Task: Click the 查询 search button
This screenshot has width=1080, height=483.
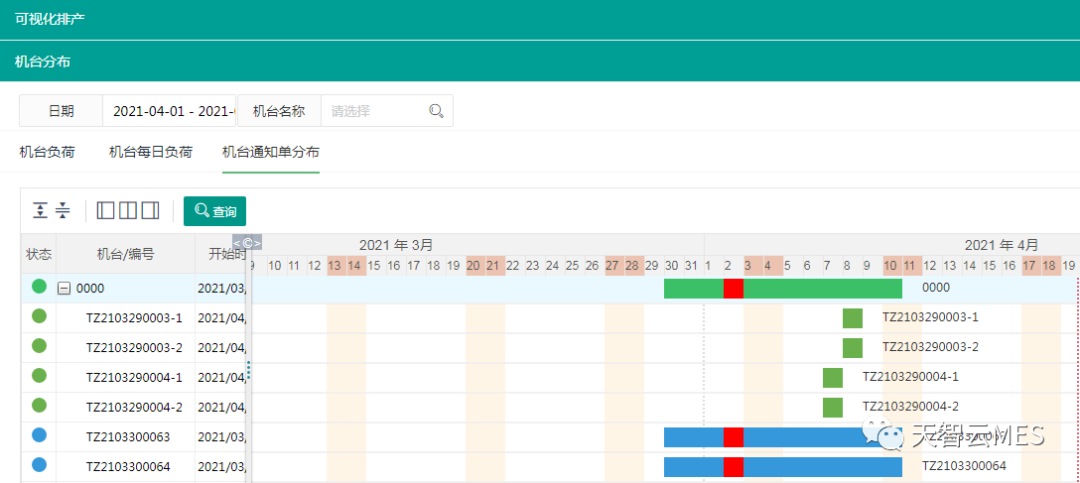Action: click(214, 211)
